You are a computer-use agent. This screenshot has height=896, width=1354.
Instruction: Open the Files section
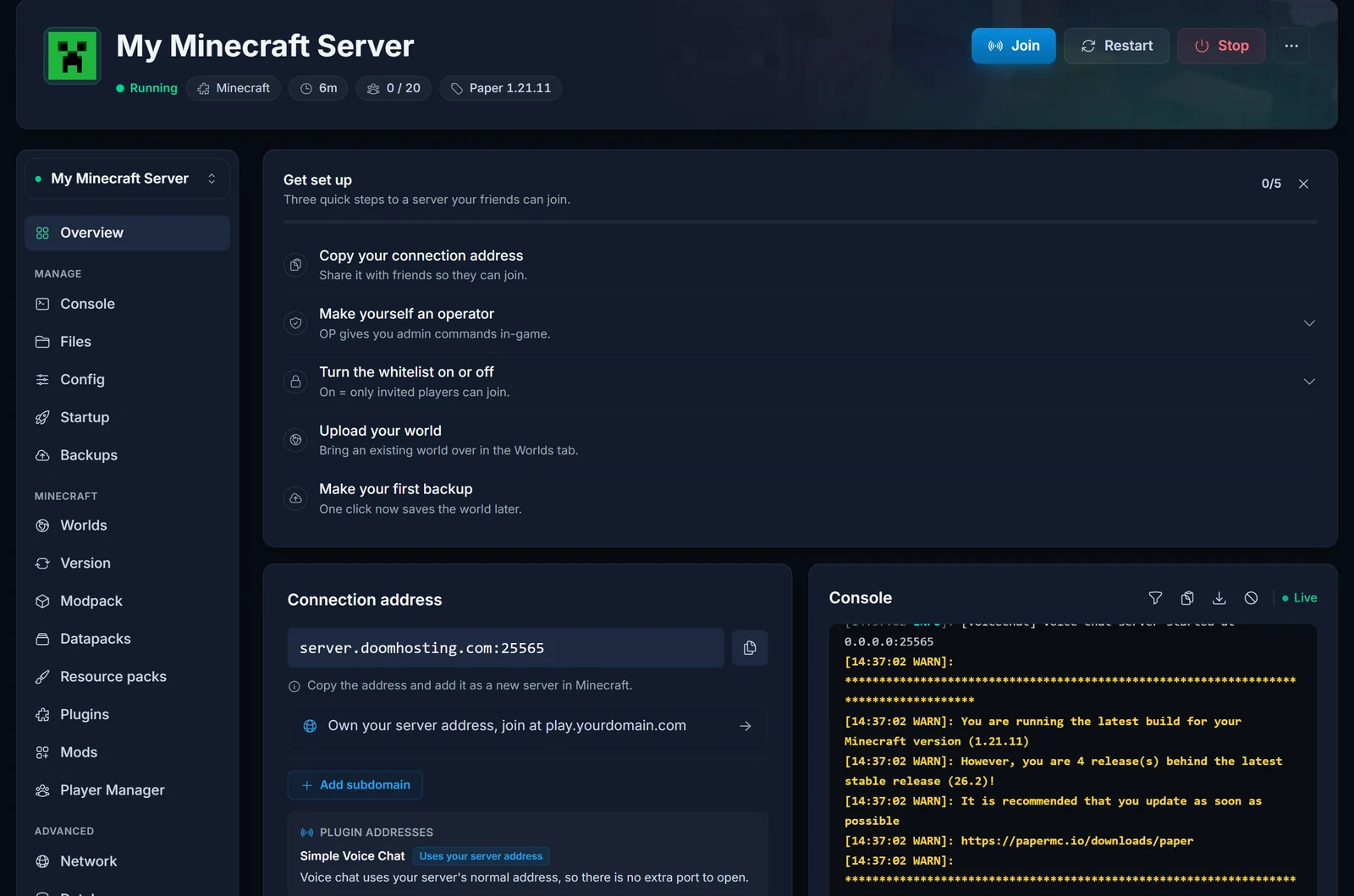[127, 342]
